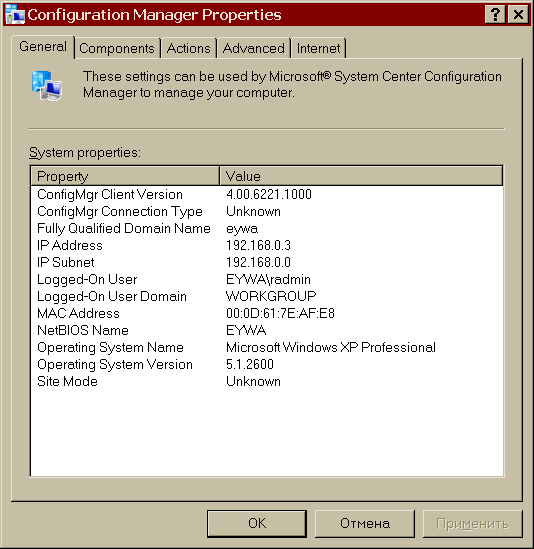Image resolution: width=534 pixels, height=549 pixels.
Task: Click the value 00:0D:61:7E:AF:E8
Action: coord(280,313)
